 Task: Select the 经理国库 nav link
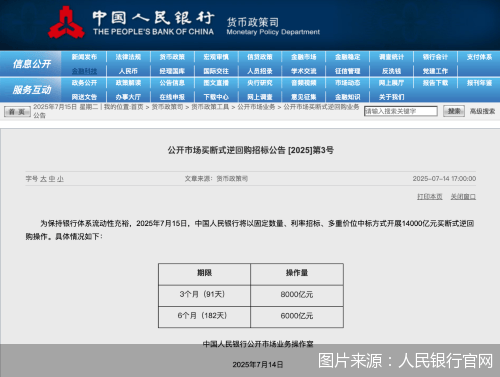(x=172, y=71)
